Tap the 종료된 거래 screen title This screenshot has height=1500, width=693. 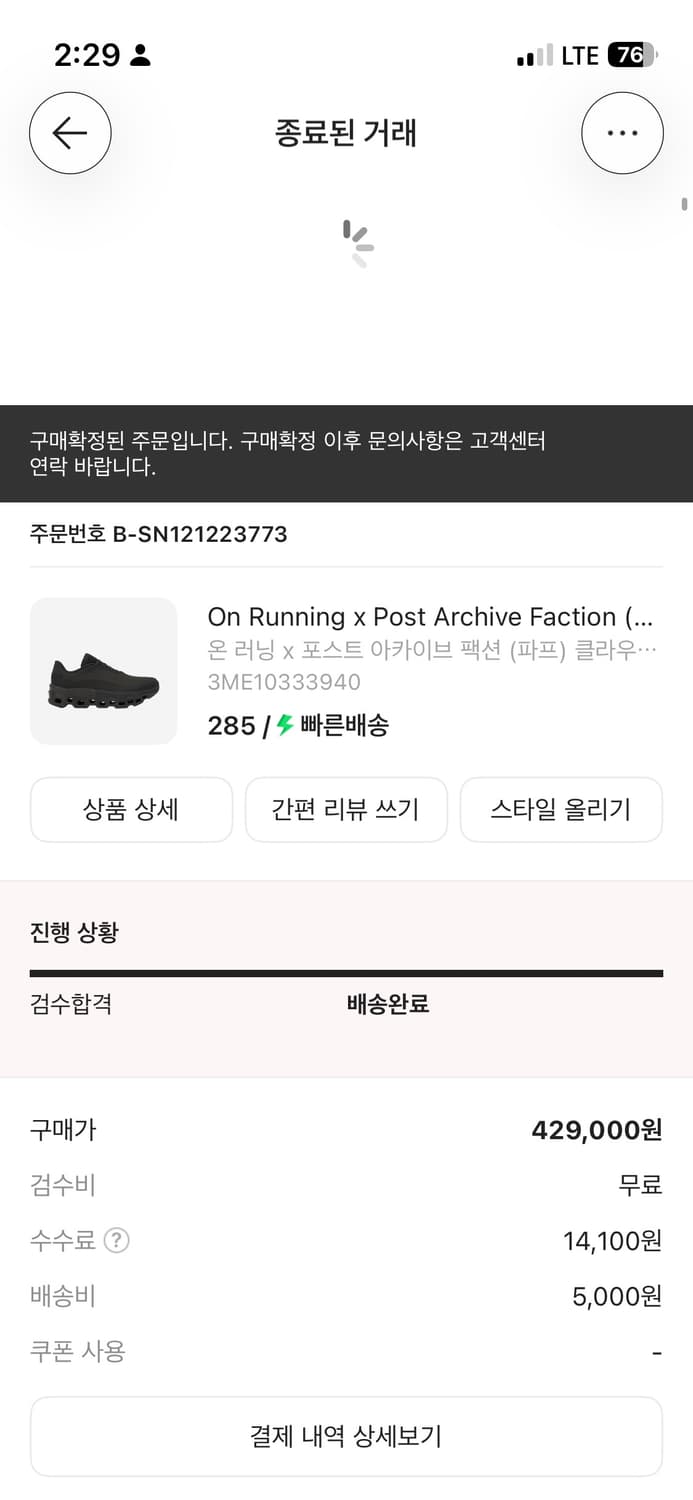click(346, 133)
